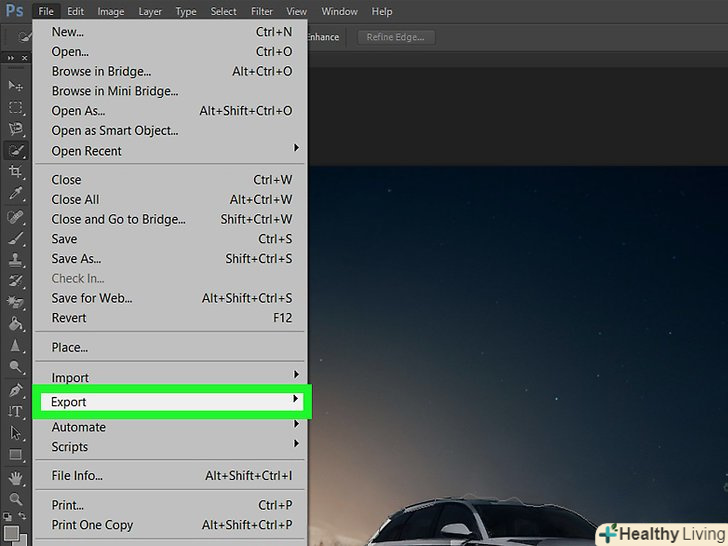Select the Paint Bucket tool
The image size is (728, 546).
[x=15, y=324]
